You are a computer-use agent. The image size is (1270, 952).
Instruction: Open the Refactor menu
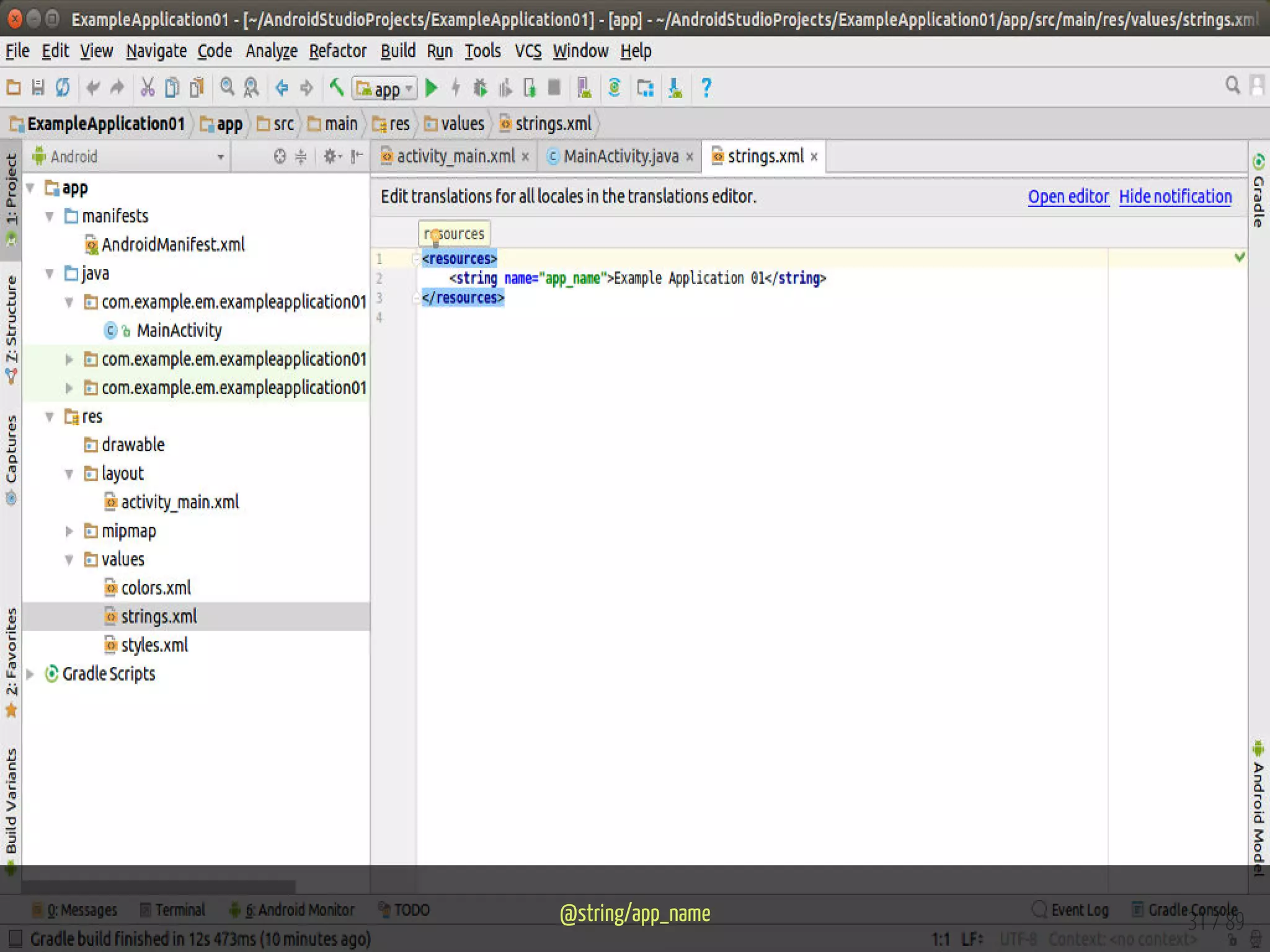(x=338, y=51)
